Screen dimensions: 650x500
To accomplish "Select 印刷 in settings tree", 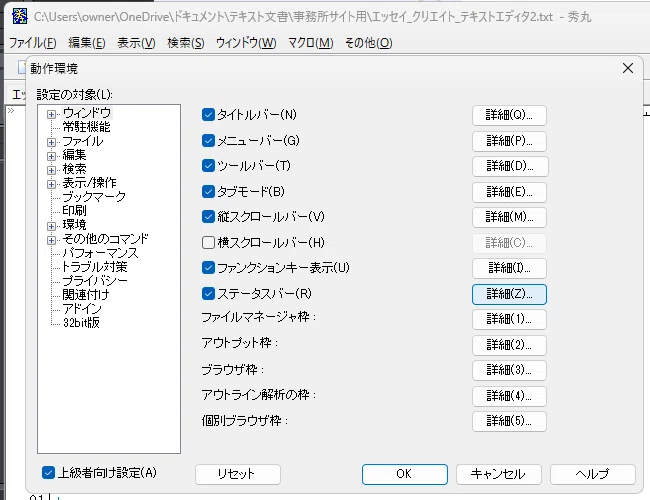I will click(x=74, y=211).
